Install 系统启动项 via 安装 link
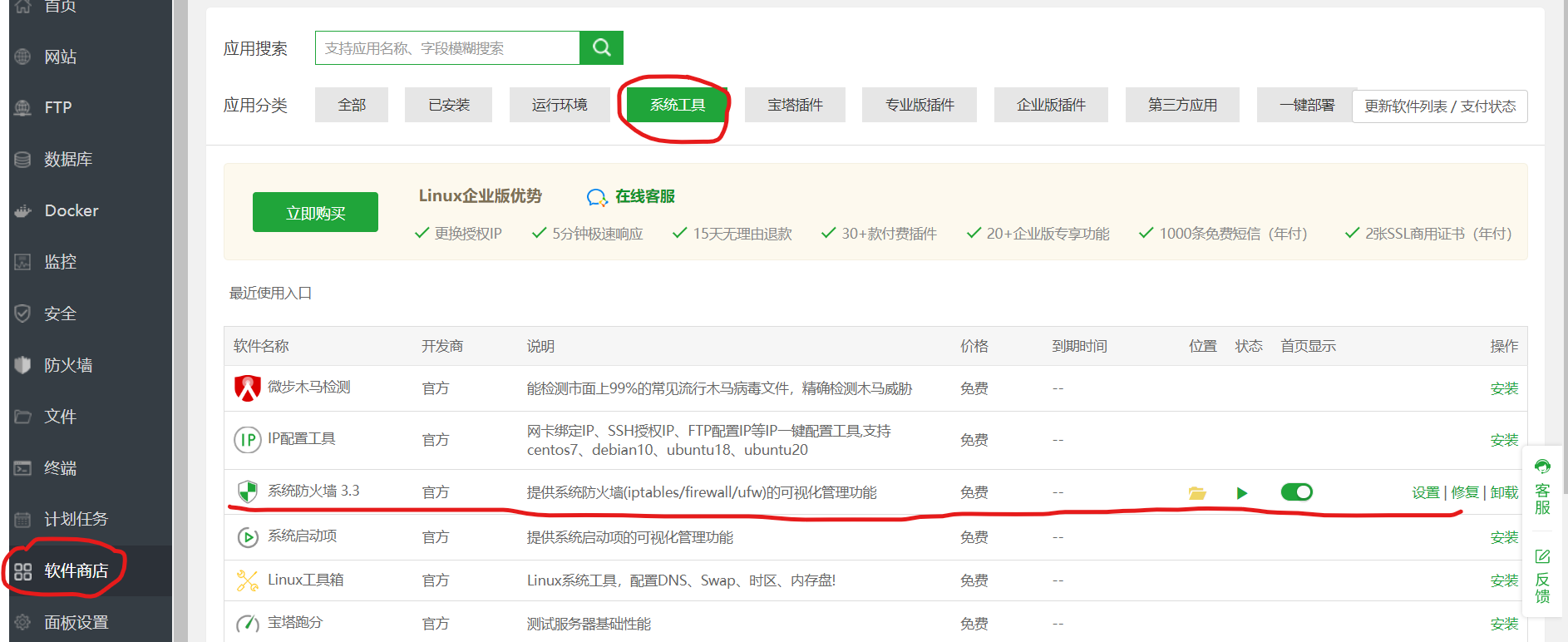The image size is (1568, 642). coord(1504,537)
